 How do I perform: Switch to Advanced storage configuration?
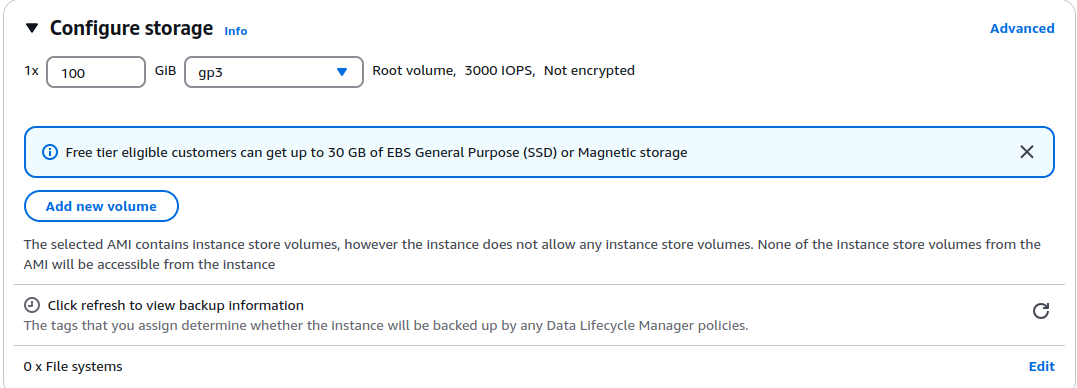click(1022, 28)
